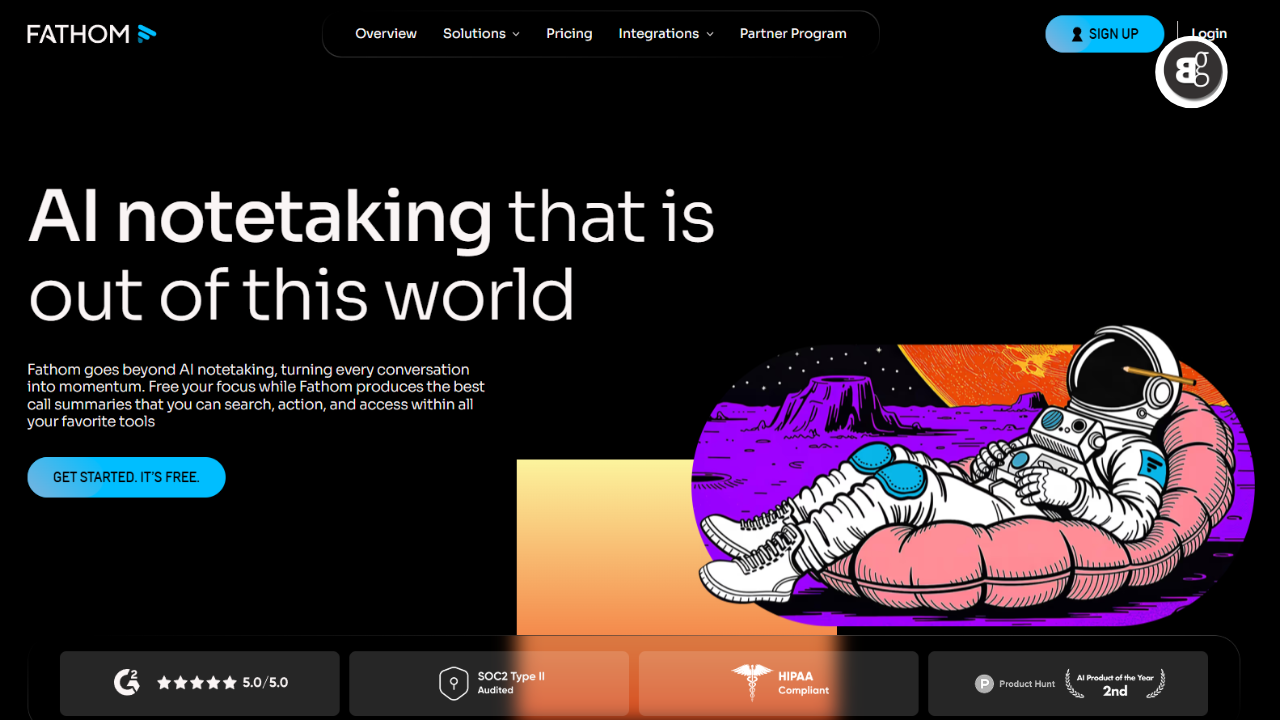
Task: Click the chevron next to Solutions
Action: 516,34
